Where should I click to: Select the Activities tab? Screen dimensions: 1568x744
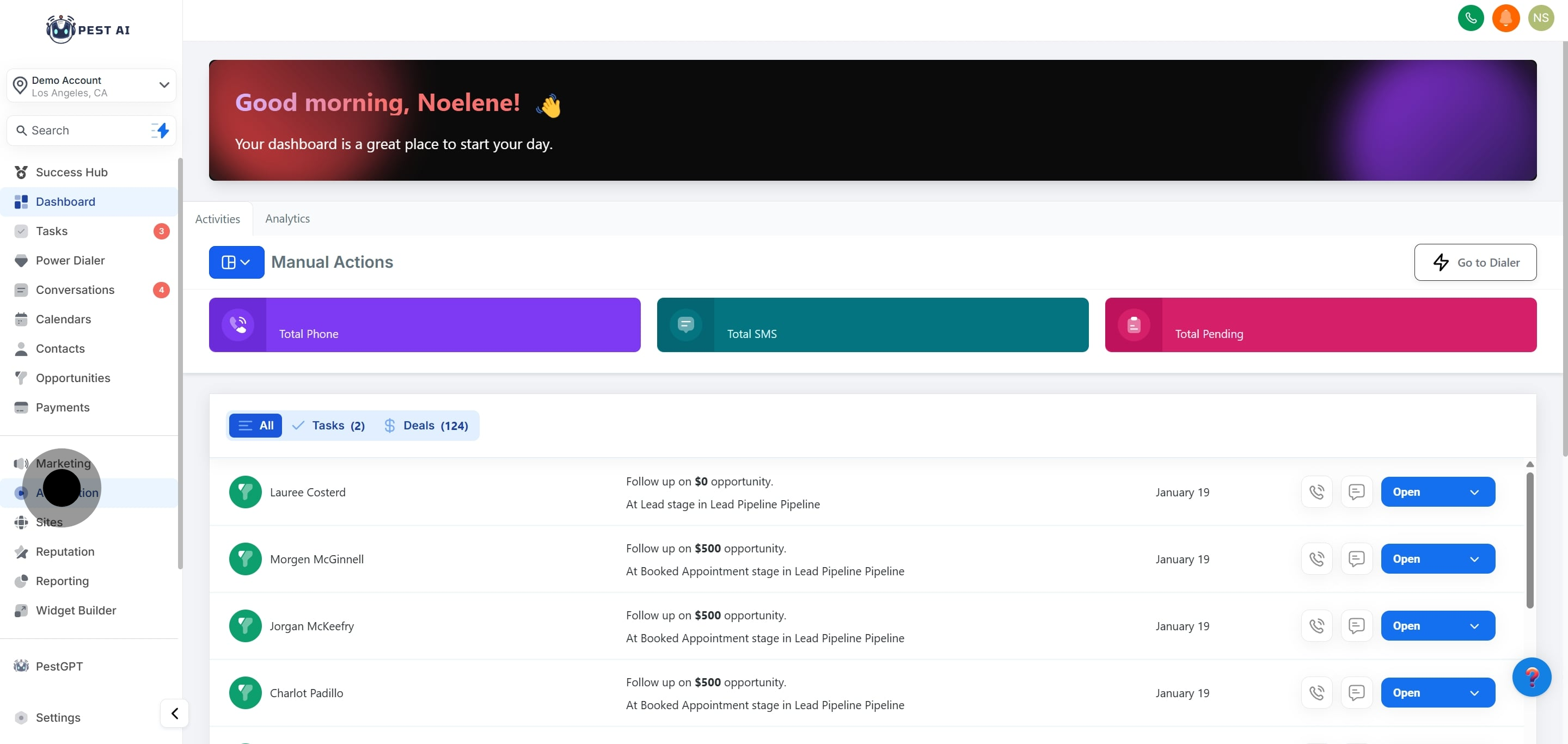coord(217,219)
